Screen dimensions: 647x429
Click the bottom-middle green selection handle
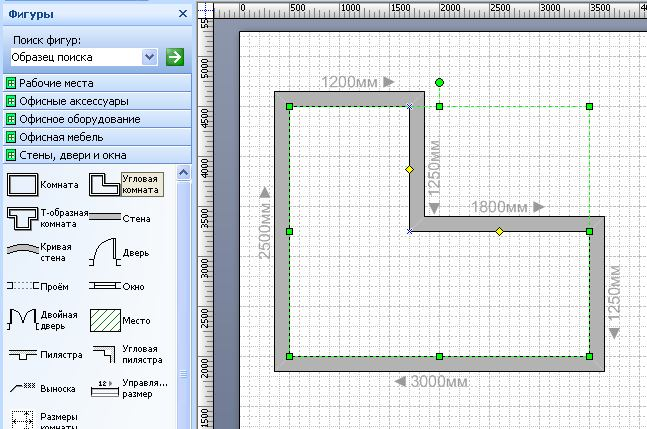(x=439, y=356)
